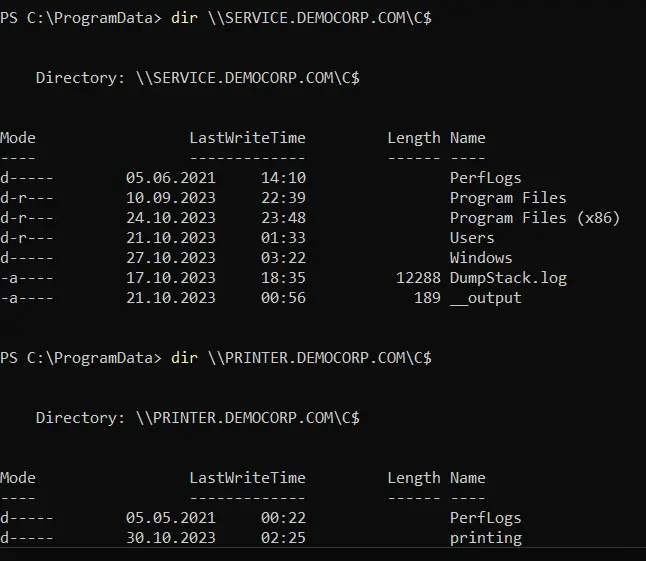Click the mode attributes of the DumpStack.log row
The width and height of the screenshot is (646, 561).
[27, 278]
